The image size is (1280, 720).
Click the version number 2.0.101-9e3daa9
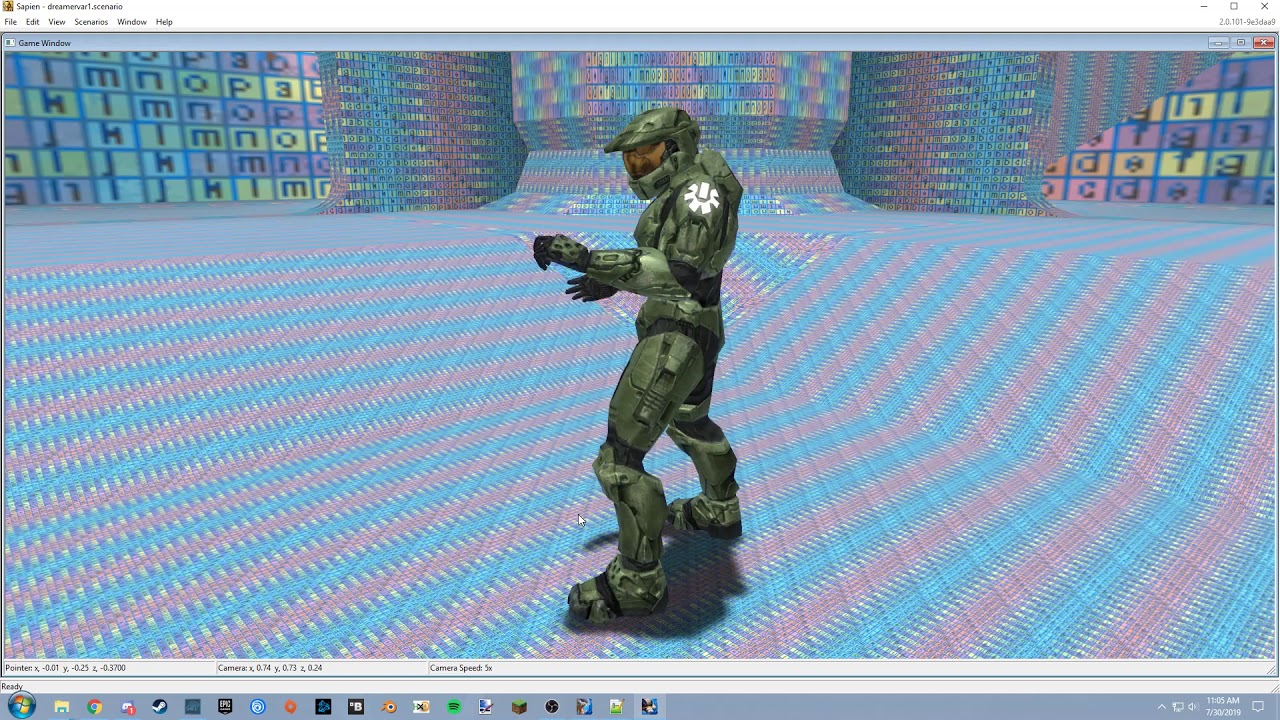(1247, 22)
